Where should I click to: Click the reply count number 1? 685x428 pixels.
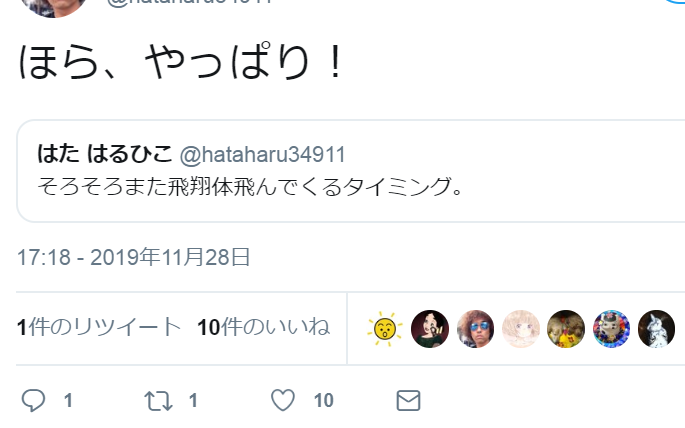click(x=68, y=400)
